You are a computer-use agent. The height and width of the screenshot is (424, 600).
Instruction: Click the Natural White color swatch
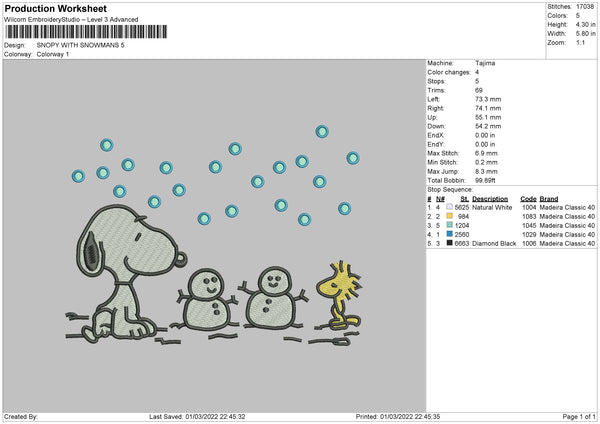coord(450,207)
